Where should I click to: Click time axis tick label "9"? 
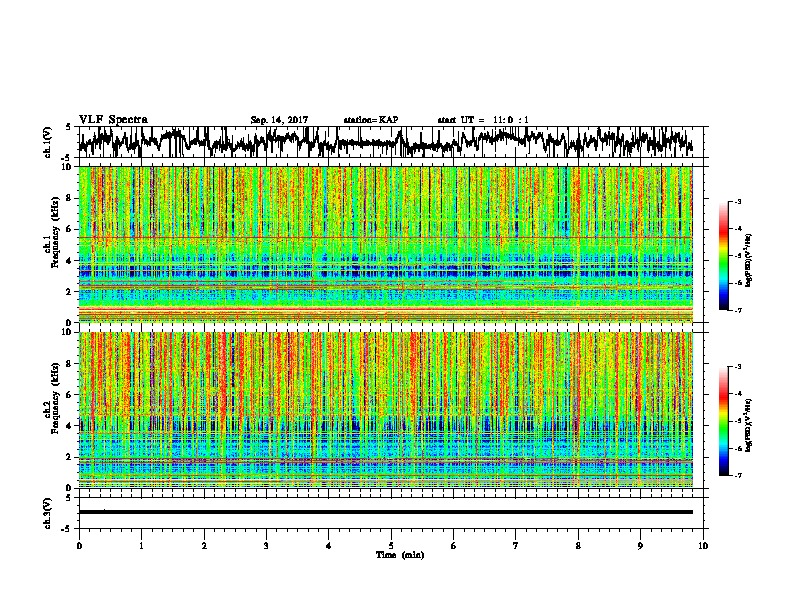click(x=640, y=546)
